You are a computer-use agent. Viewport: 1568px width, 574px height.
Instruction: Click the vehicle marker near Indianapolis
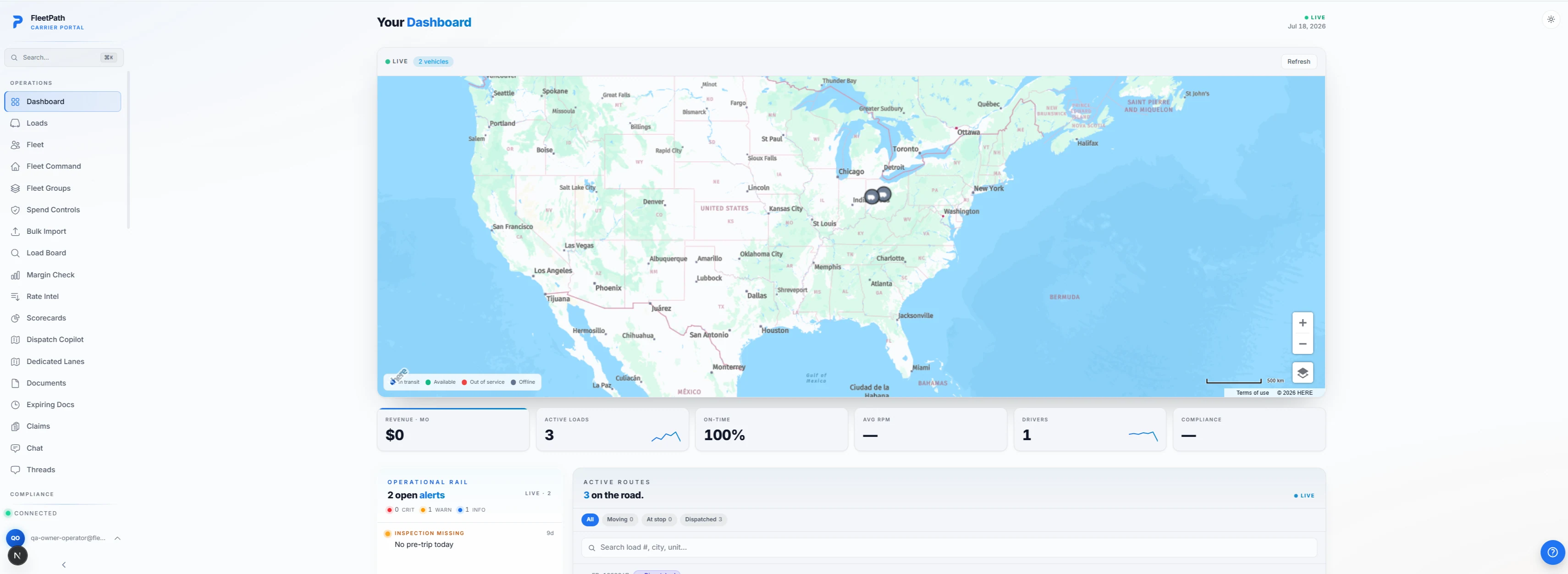point(872,197)
